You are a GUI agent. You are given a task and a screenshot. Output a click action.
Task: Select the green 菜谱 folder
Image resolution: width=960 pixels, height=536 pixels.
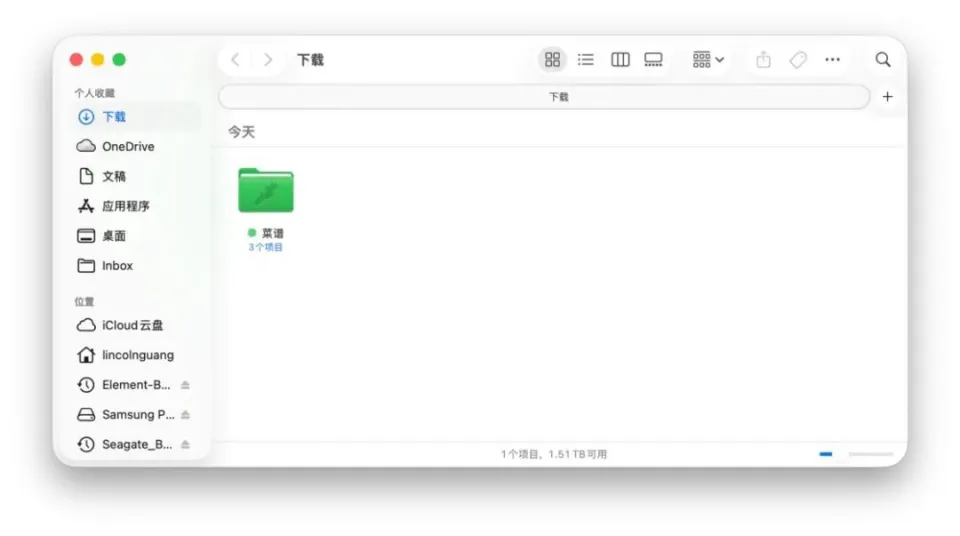pyautogui.click(x=266, y=190)
